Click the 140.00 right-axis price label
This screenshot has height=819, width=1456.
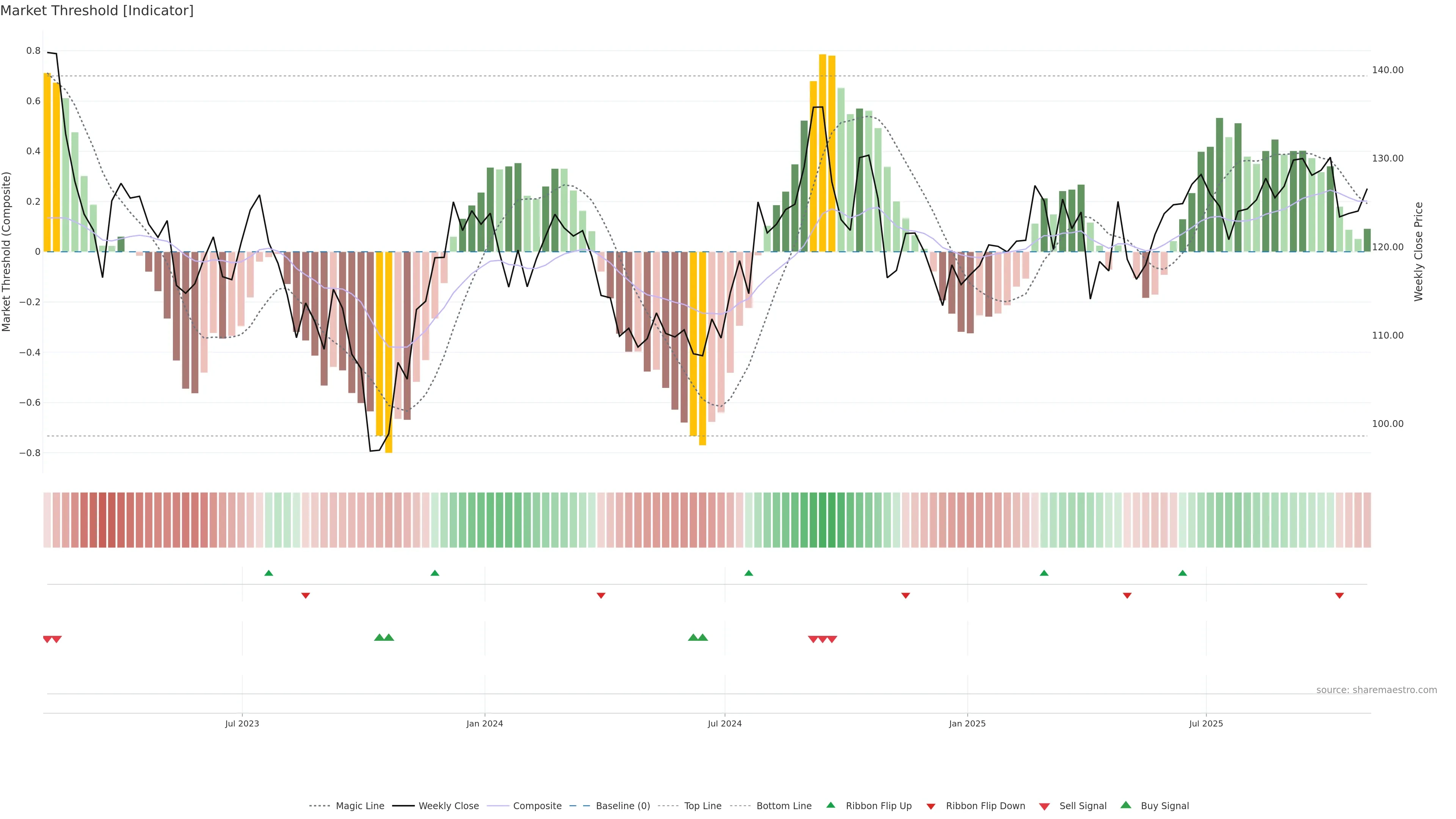click(1388, 70)
